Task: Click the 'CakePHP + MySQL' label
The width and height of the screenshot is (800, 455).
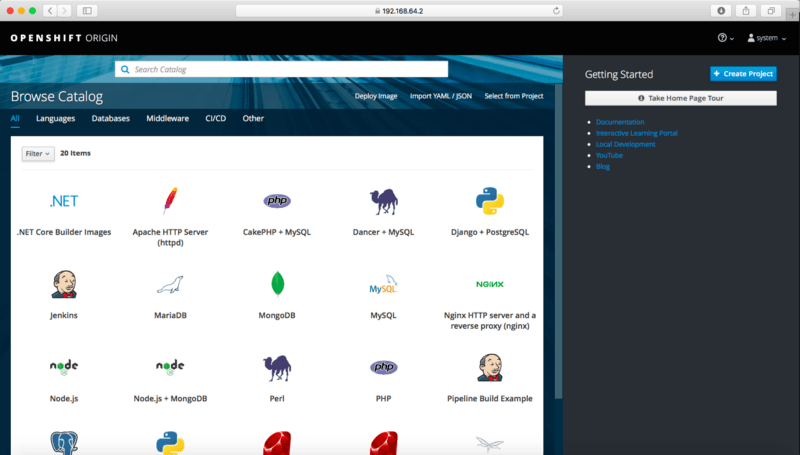Action: 277,232
